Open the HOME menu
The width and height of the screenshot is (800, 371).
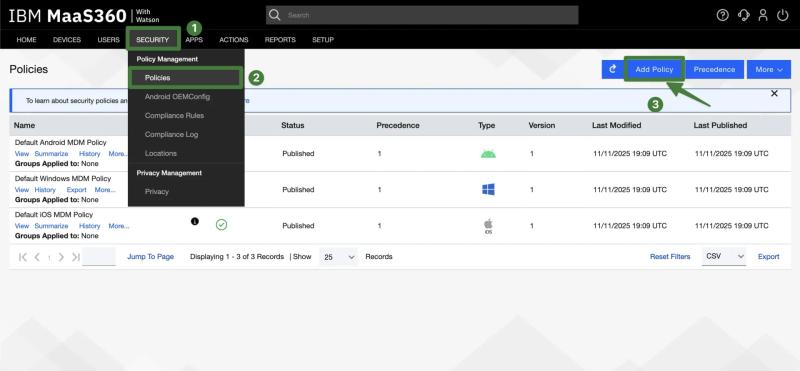pos(27,40)
